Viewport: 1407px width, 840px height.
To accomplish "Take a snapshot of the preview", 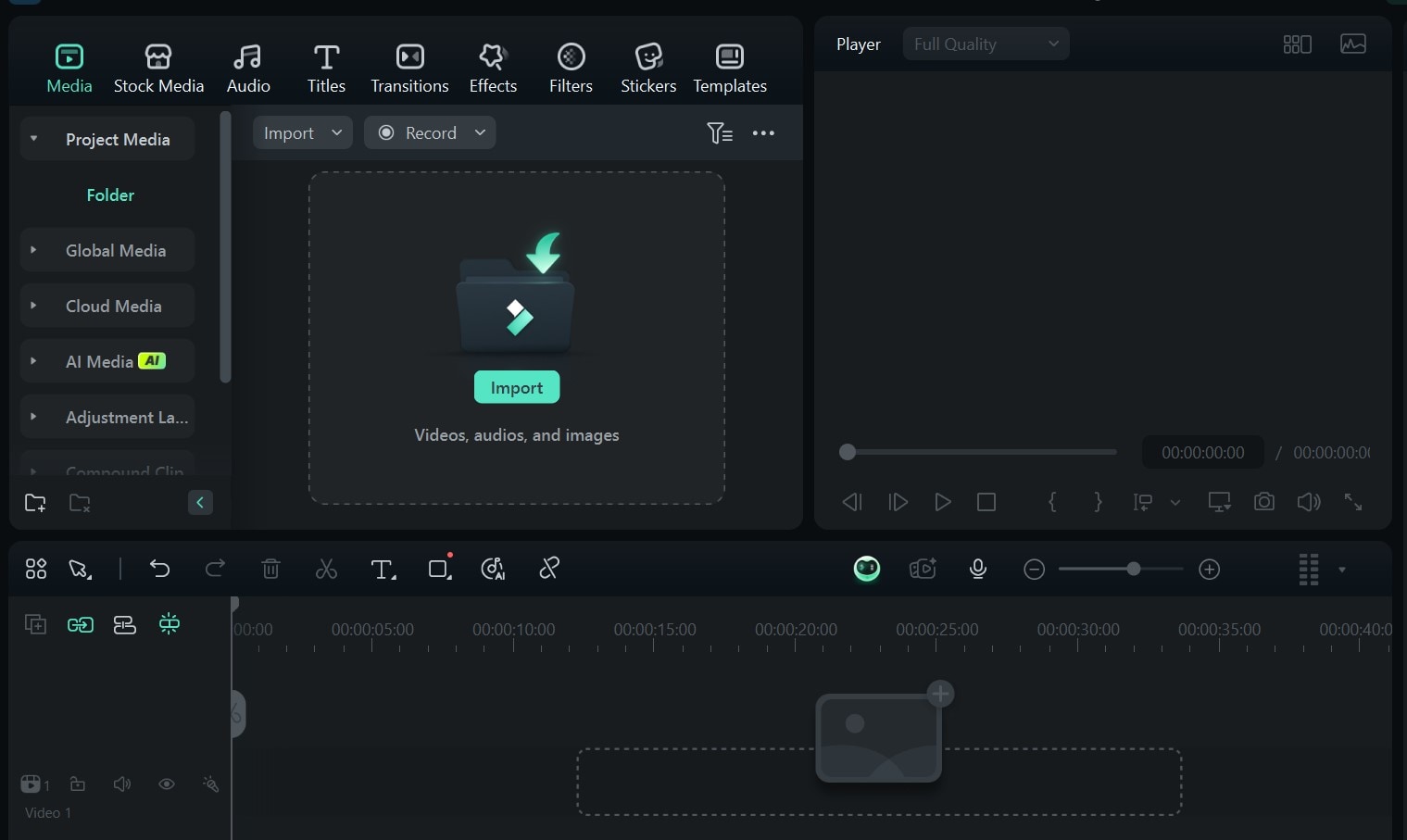I will (x=1263, y=502).
